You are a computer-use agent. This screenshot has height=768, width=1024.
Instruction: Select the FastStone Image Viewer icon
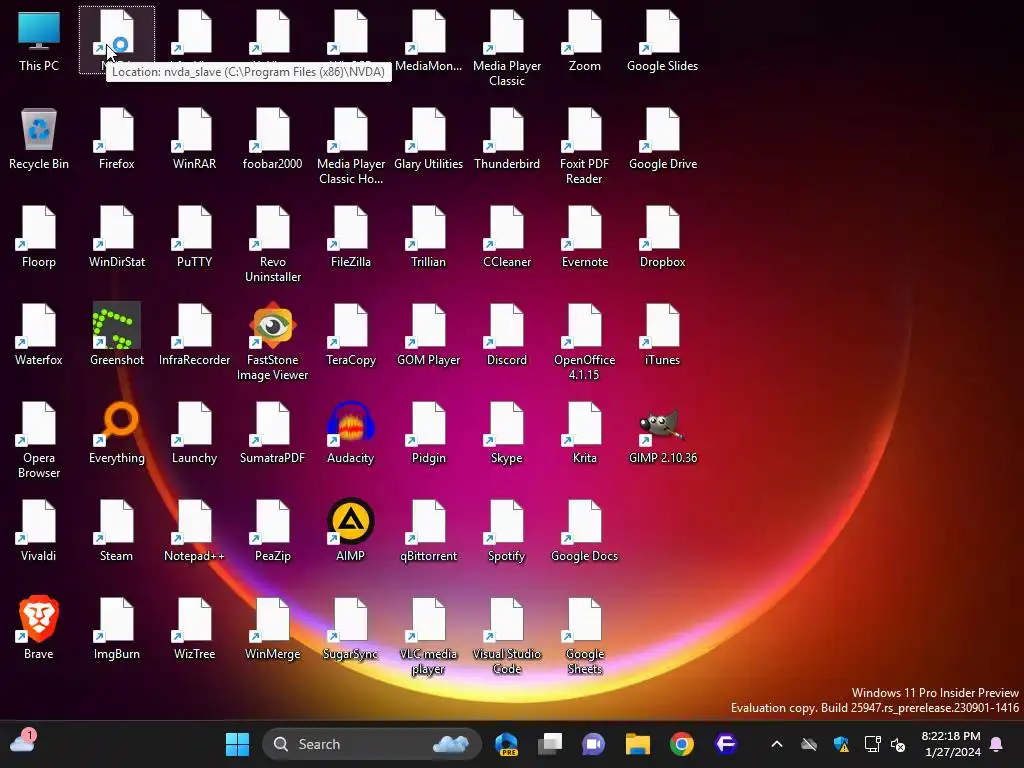coord(272,342)
